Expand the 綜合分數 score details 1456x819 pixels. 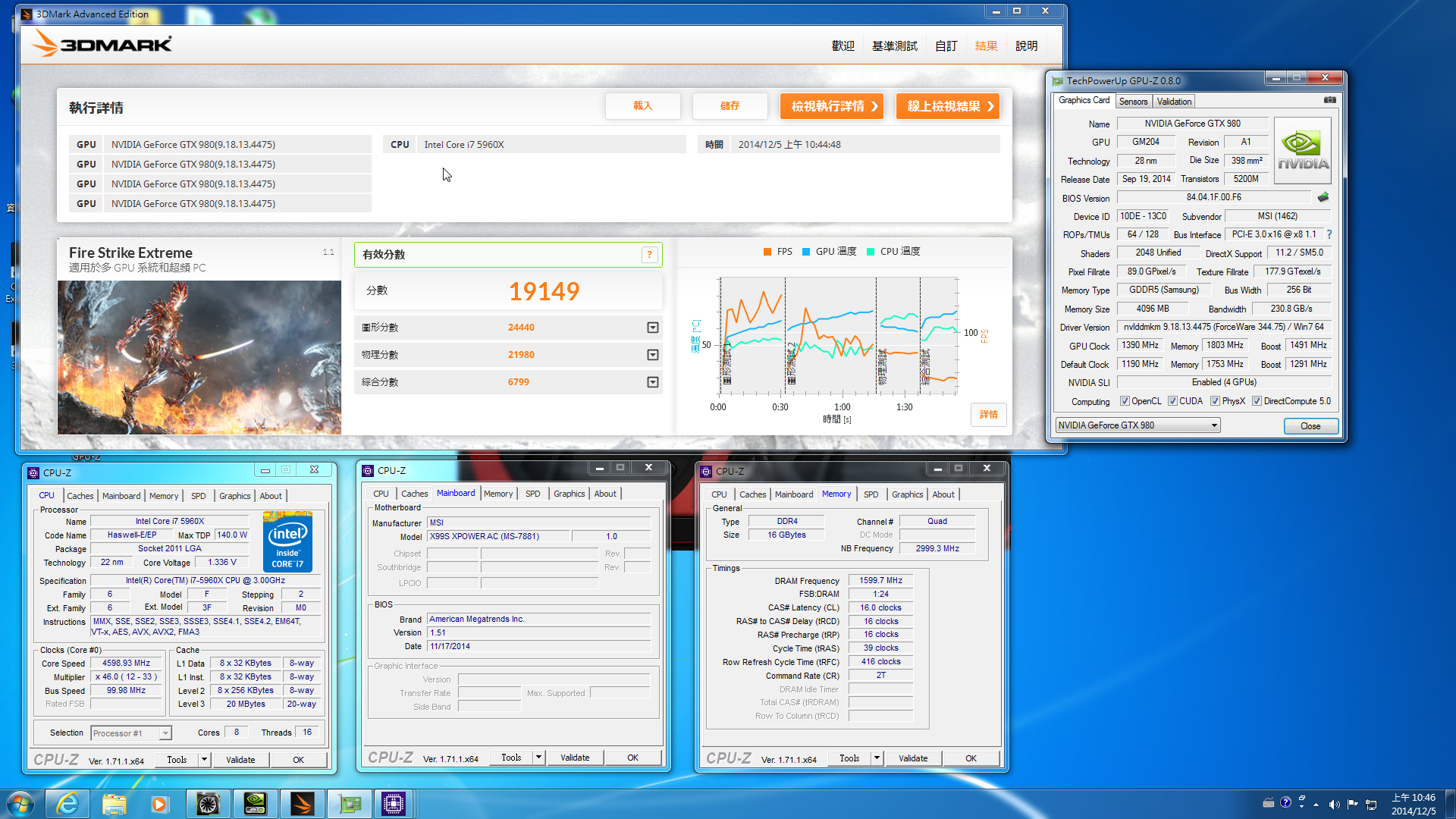pyautogui.click(x=652, y=382)
